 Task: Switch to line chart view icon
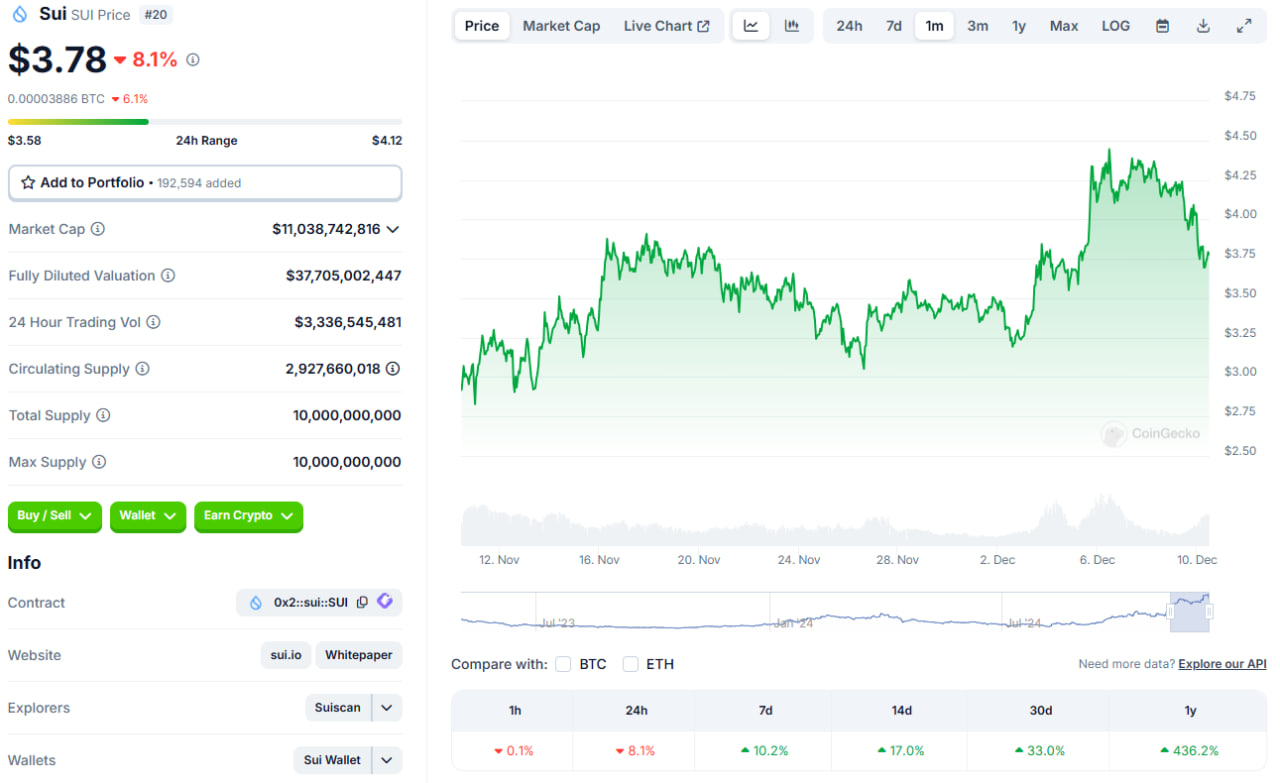(751, 26)
